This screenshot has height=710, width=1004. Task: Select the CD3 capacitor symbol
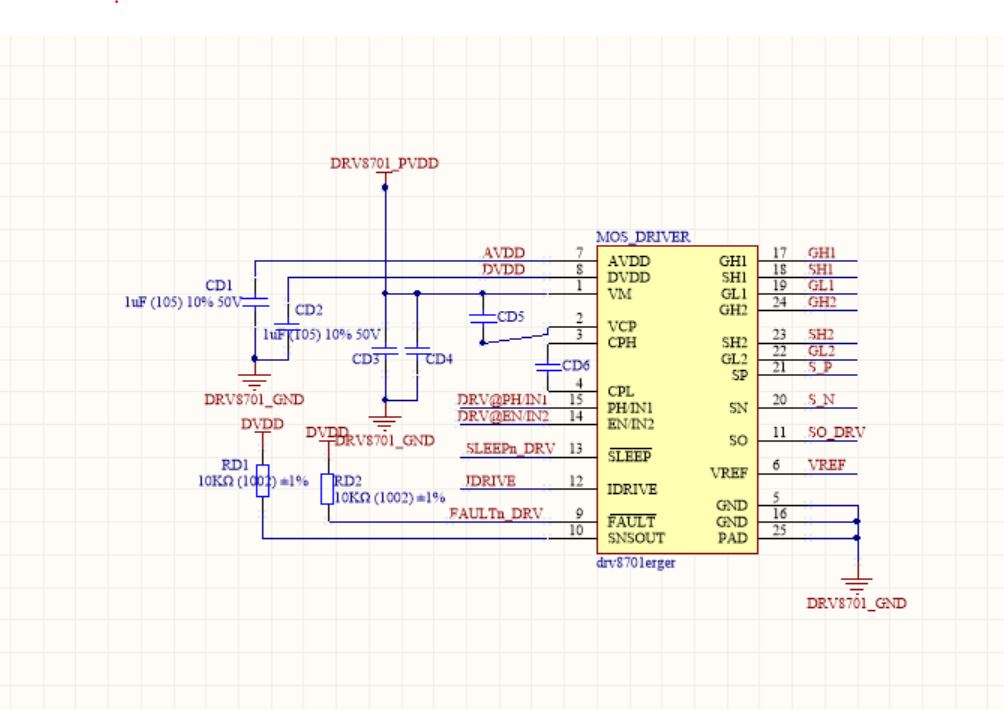pyautogui.click(x=385, y=351)
